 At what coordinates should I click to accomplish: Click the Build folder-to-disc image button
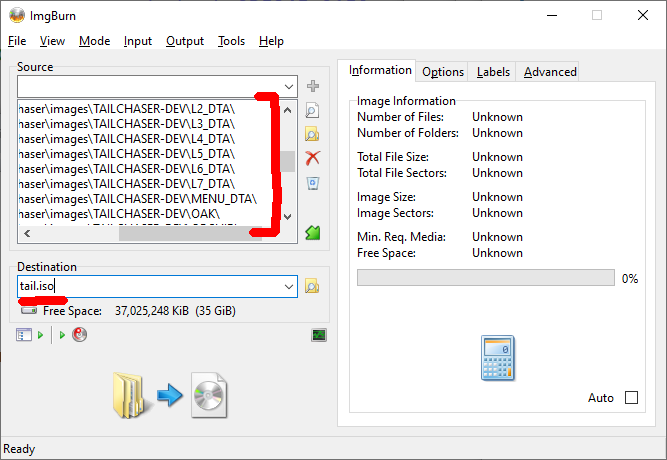click(170, 394)
